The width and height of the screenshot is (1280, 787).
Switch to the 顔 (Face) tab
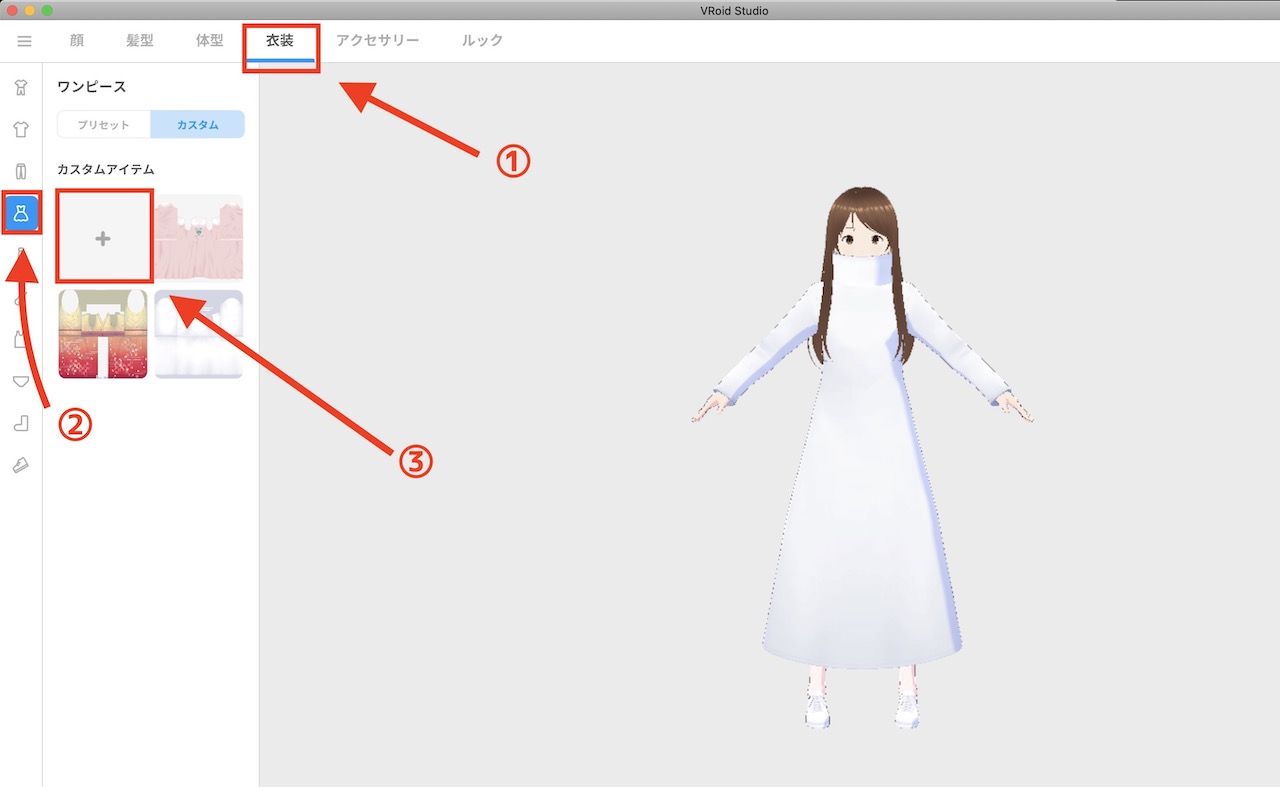76,41
